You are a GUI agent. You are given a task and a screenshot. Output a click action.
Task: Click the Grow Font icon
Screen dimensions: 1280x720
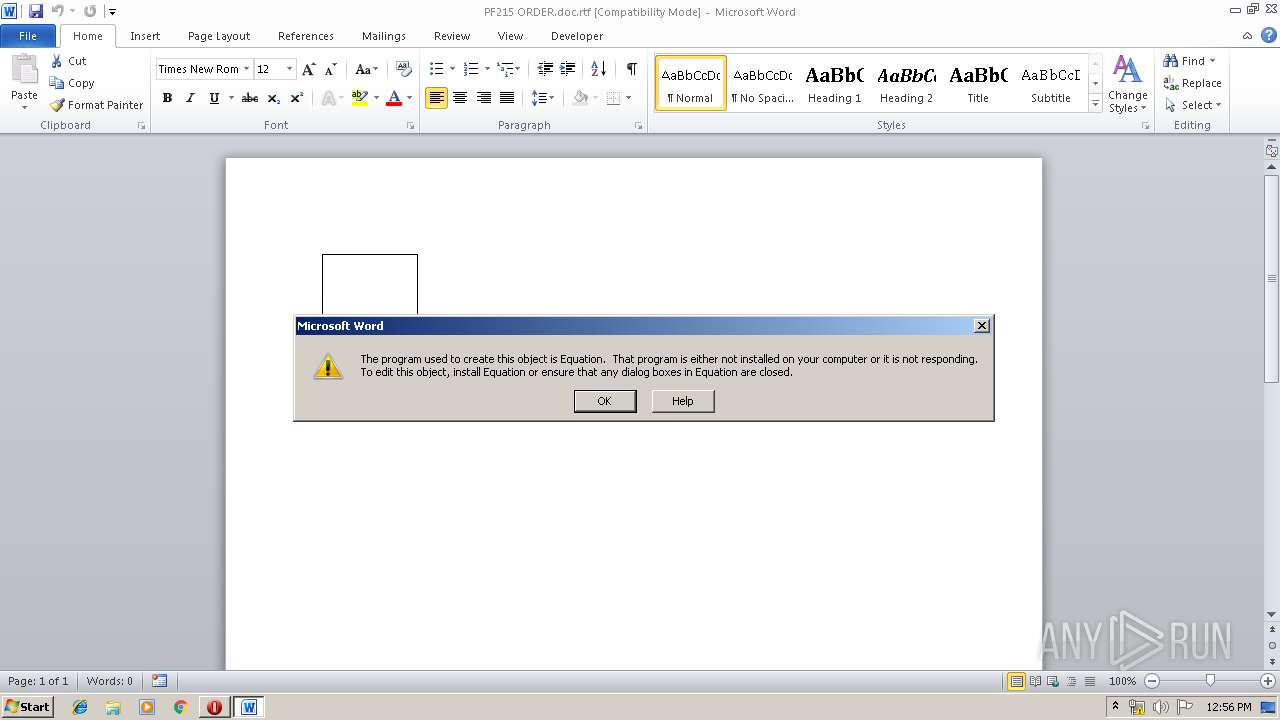tap(309, 69)
